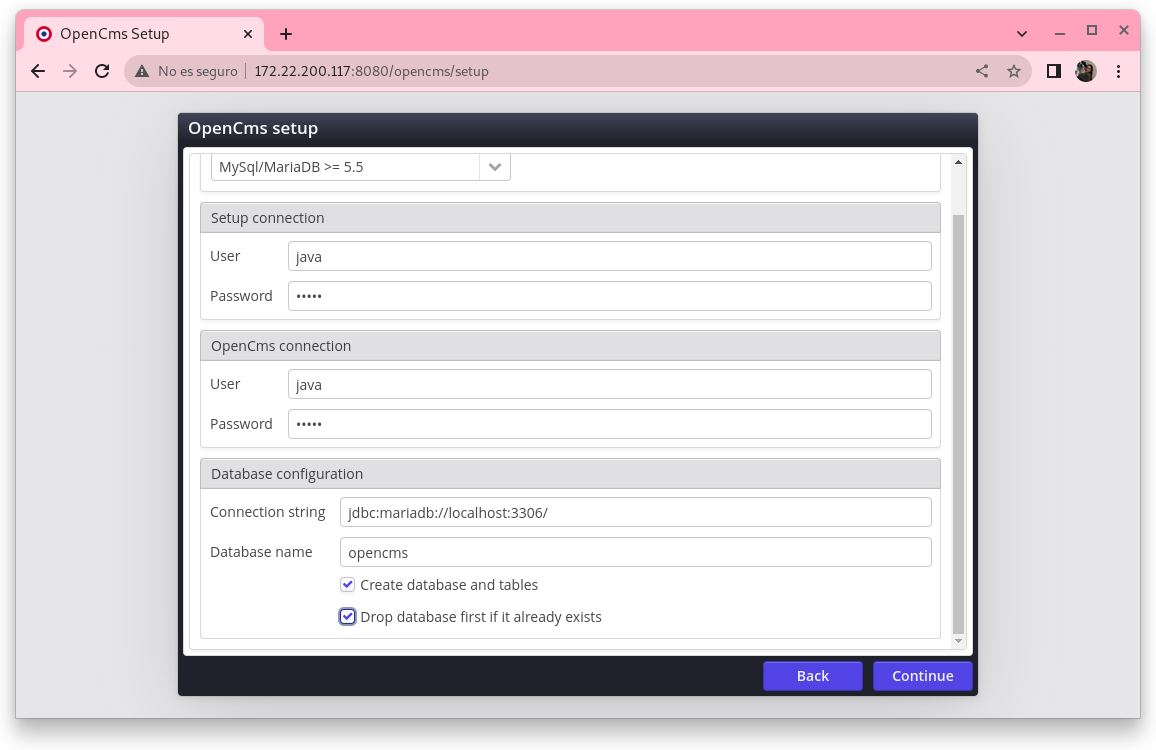Open a new browser tab

[x=286, y=34]
